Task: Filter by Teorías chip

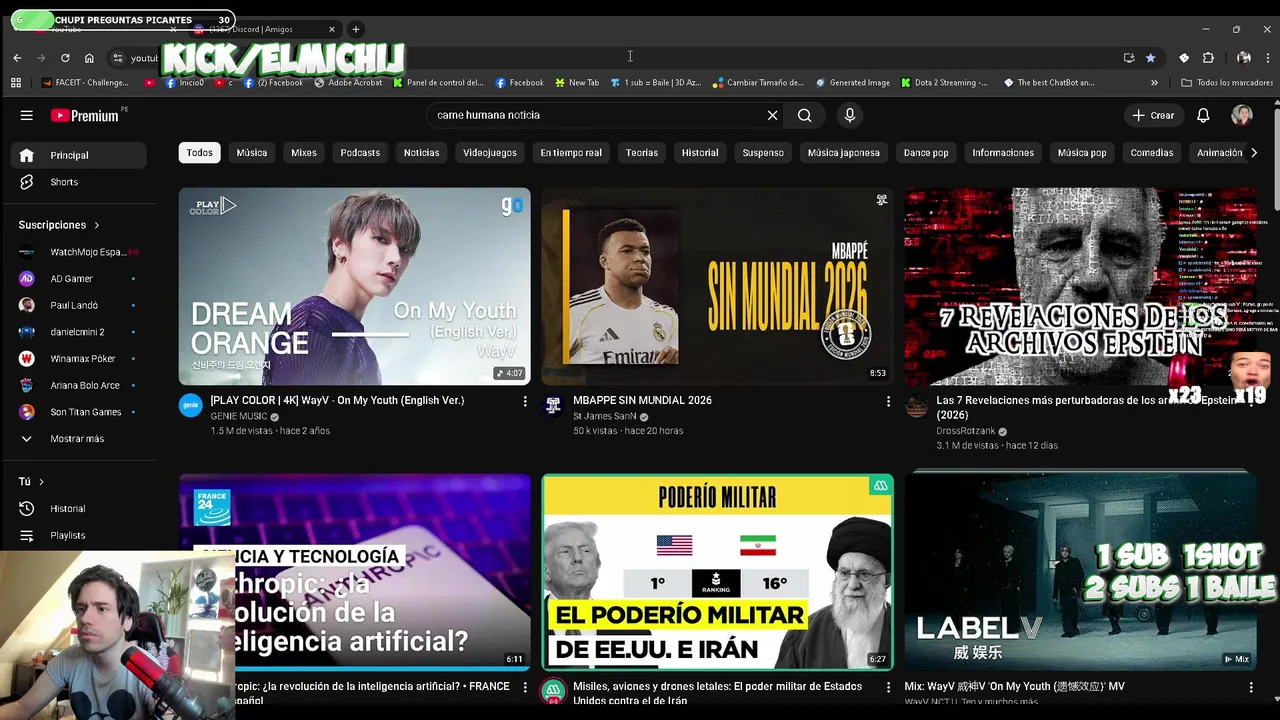Action: [x=642, y=153]
